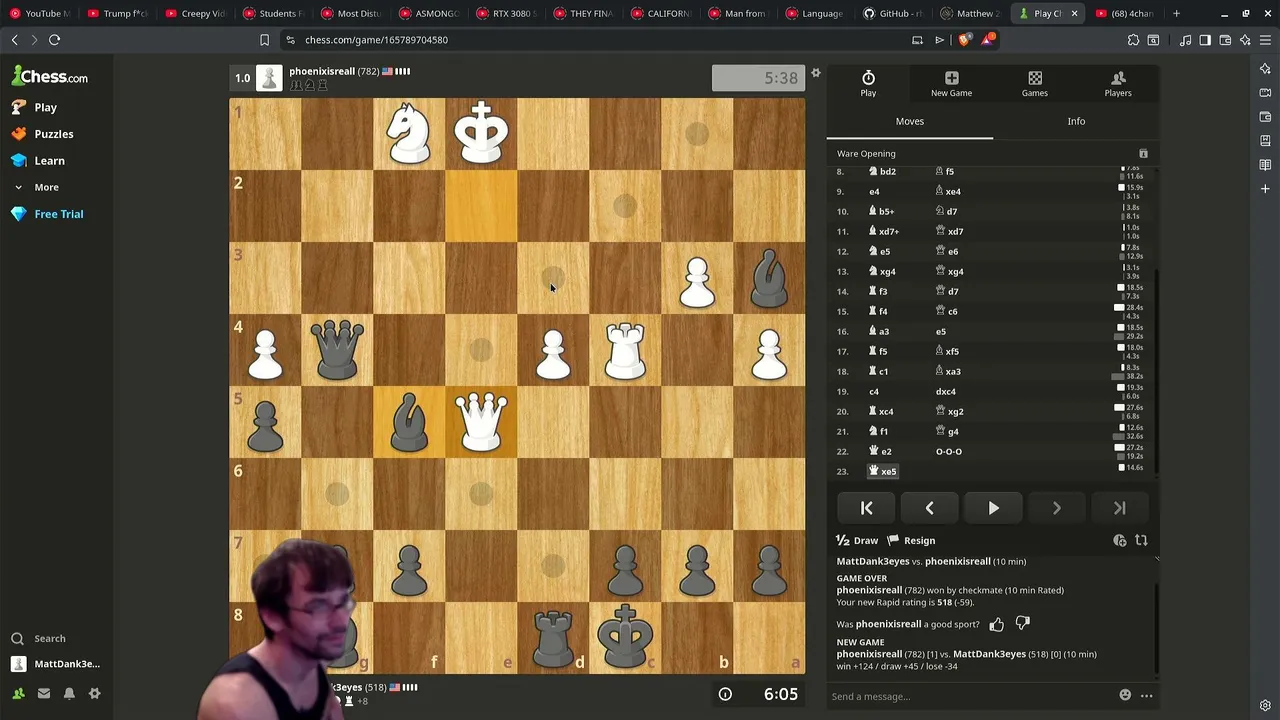Switch to the (68) 4chan YouTube tab

tap(1124, 13)
